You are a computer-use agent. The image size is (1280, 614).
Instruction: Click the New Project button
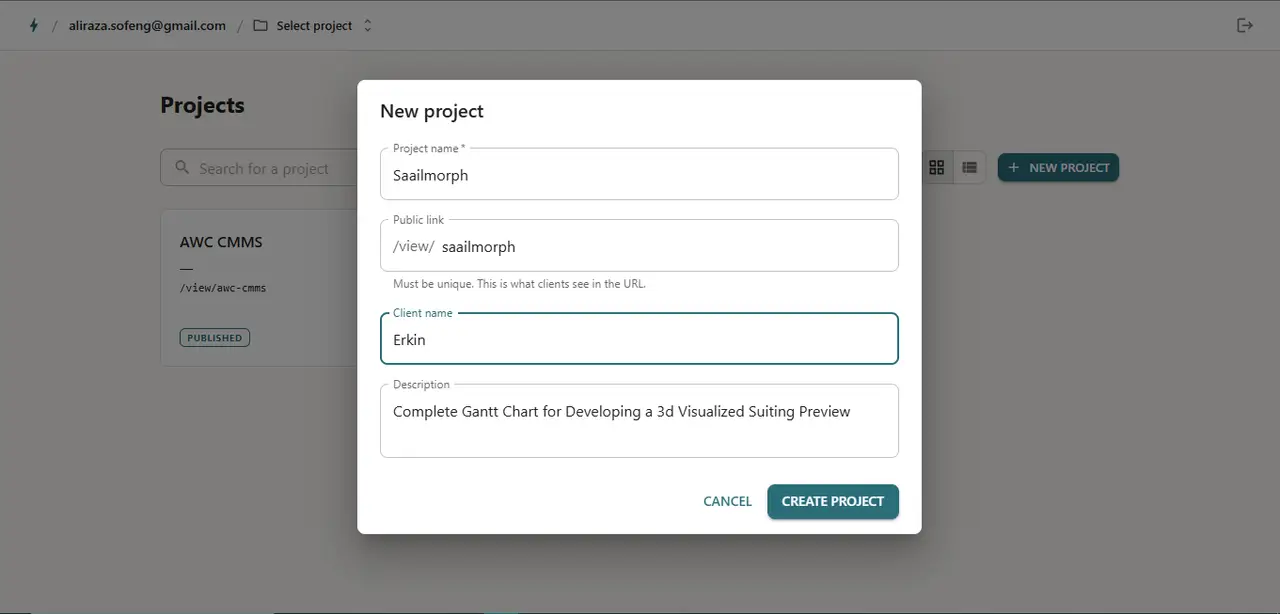(1058, 168)
